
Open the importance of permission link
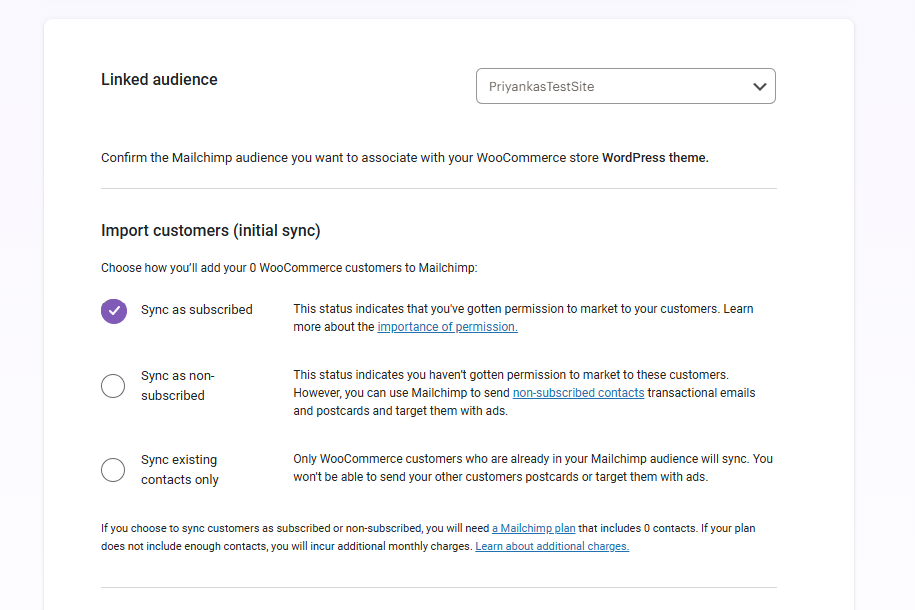click(448, 327)
